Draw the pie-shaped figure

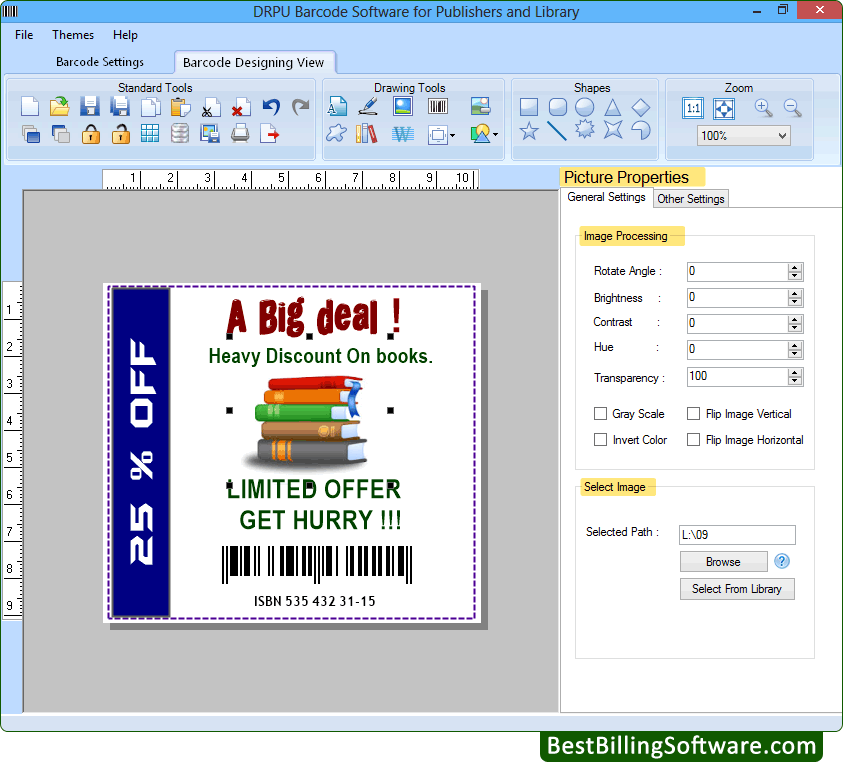(x=640, y=130)
